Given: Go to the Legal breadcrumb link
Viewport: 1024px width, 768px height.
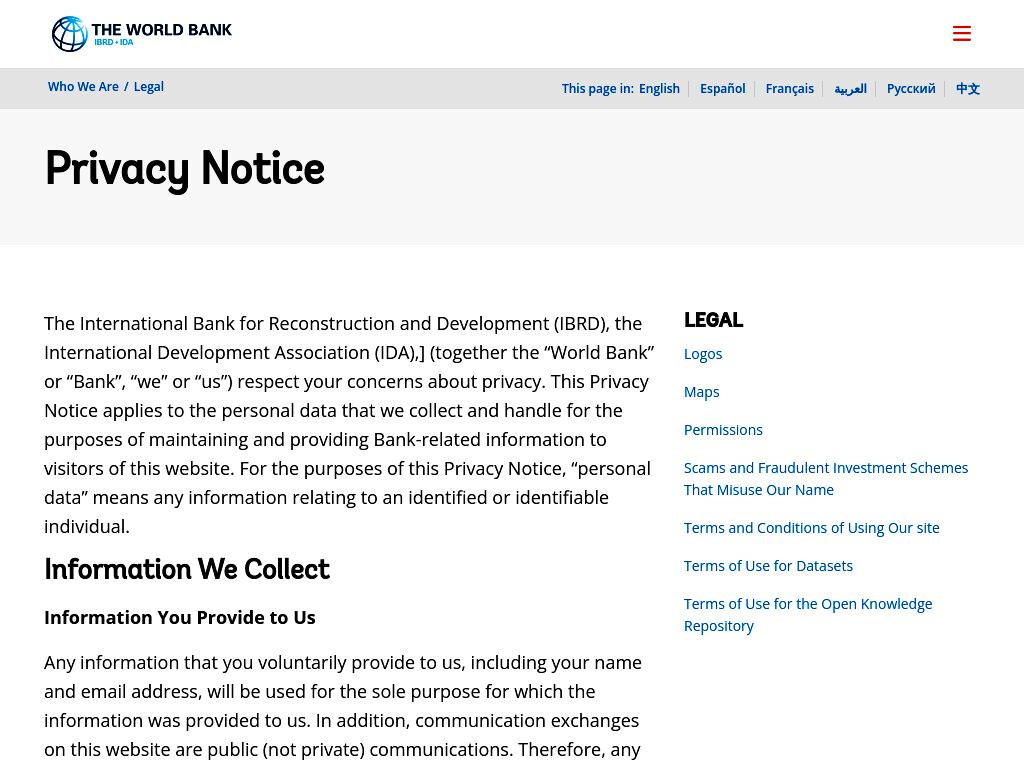Looking at the screenshot, I should [149, 87].
